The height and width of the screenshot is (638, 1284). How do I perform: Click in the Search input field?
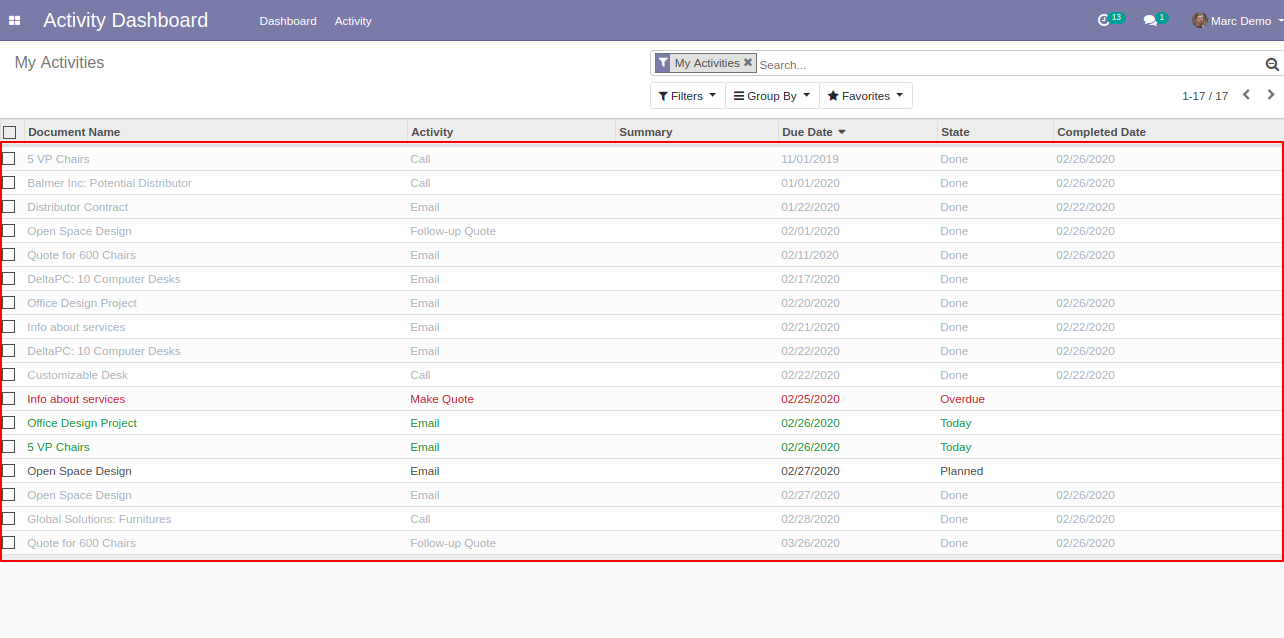(x=1010, y=64)
